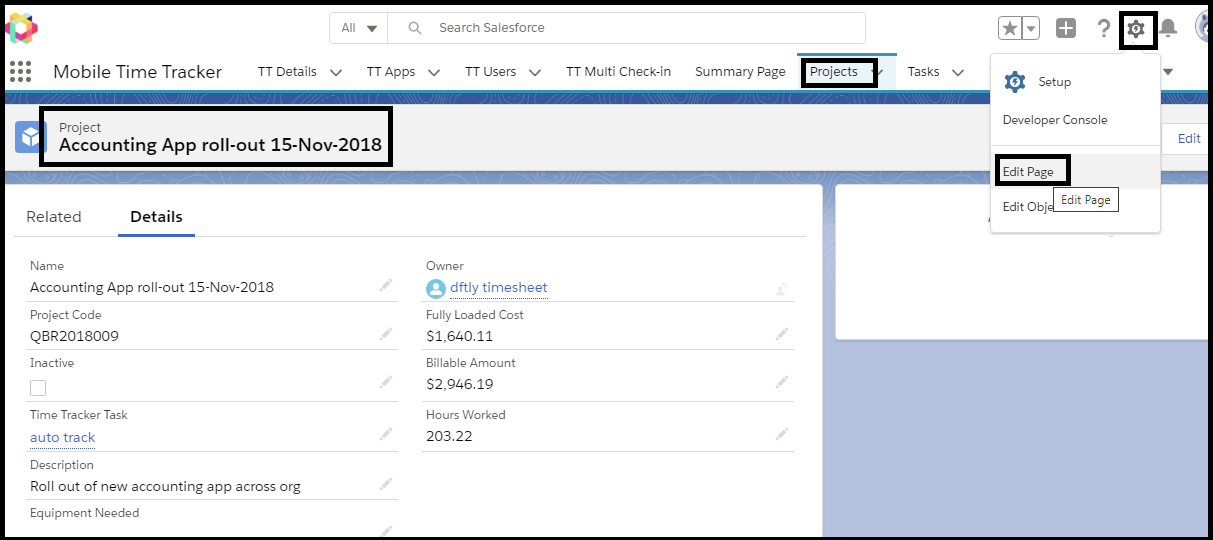Viewport: 1213px width, 540px height.
Task: Click the Project cube record icon
Action: (x=31, y=137)
